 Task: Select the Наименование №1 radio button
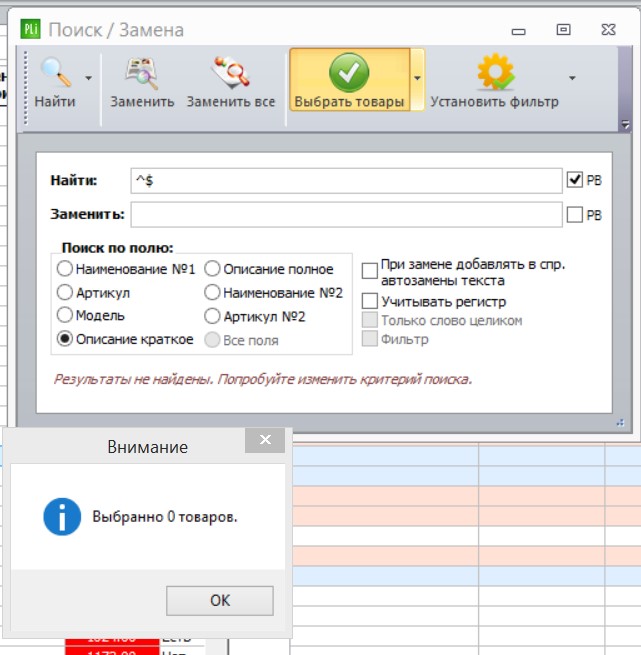[65, 269]
